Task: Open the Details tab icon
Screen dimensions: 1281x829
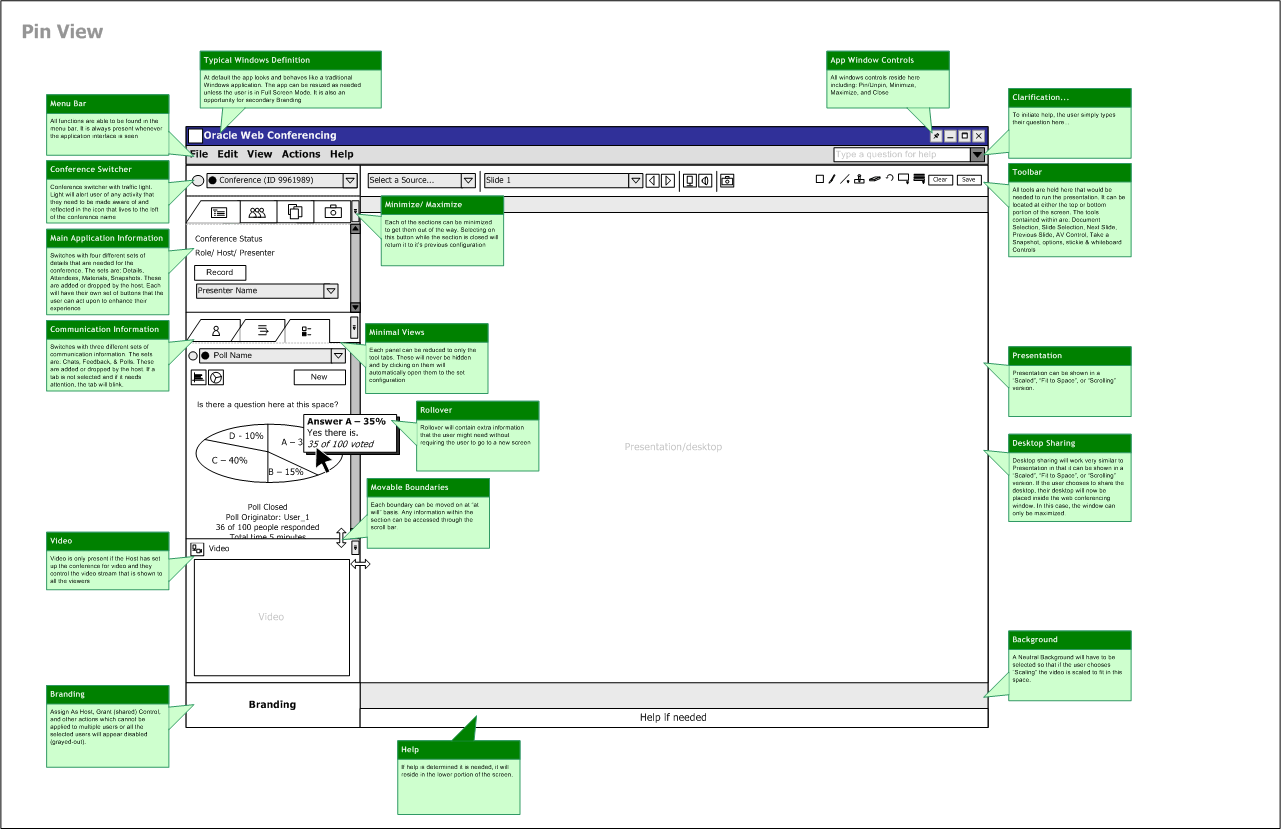Action: tap(218, 211)
